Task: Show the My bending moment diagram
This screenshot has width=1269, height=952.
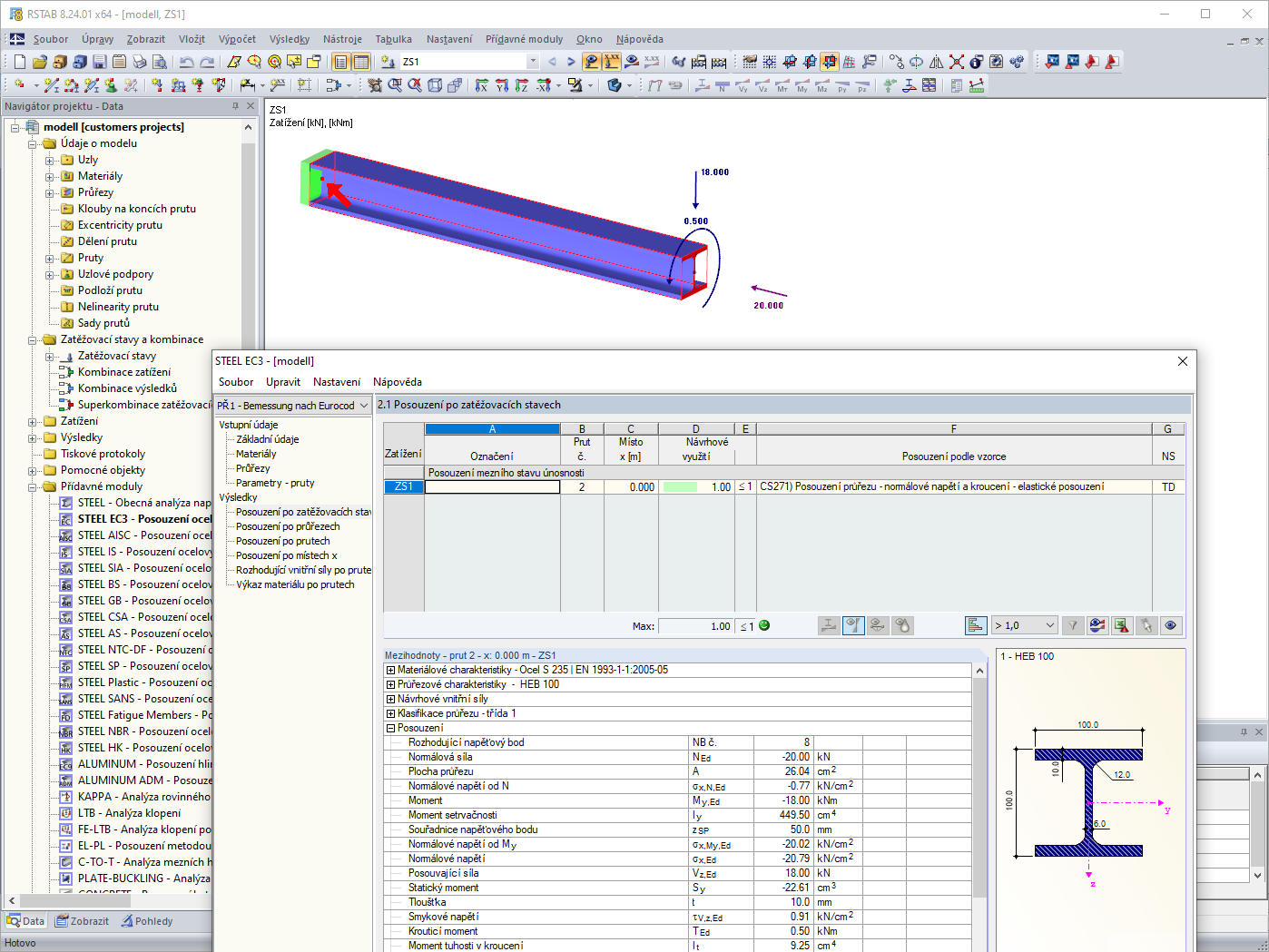Action: click(x=802, y=85)
